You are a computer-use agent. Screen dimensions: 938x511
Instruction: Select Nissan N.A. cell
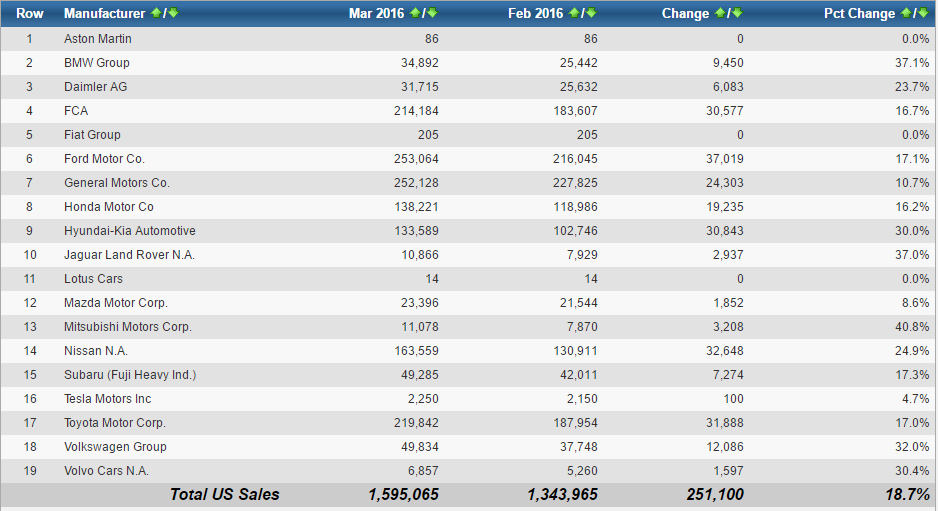click(96, 351)
